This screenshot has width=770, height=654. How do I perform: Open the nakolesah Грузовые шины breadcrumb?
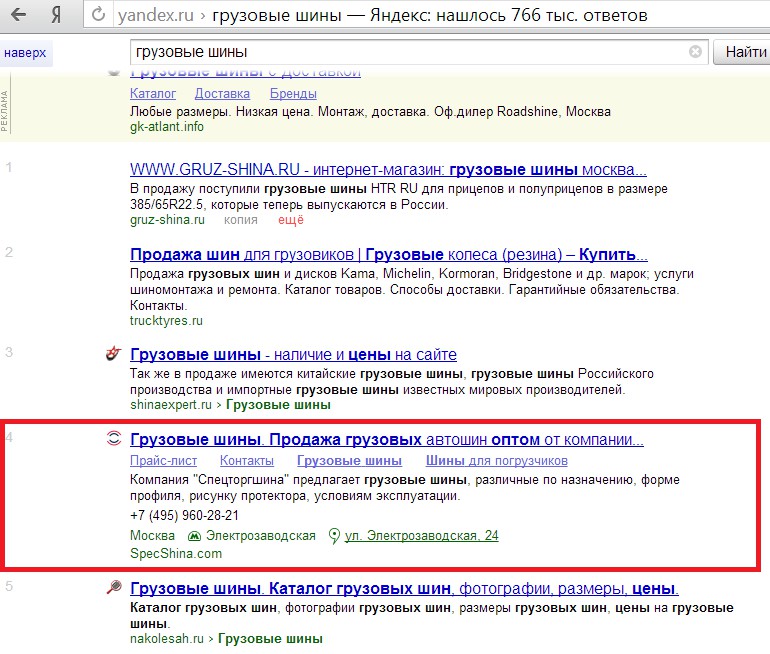click(270, 638)
